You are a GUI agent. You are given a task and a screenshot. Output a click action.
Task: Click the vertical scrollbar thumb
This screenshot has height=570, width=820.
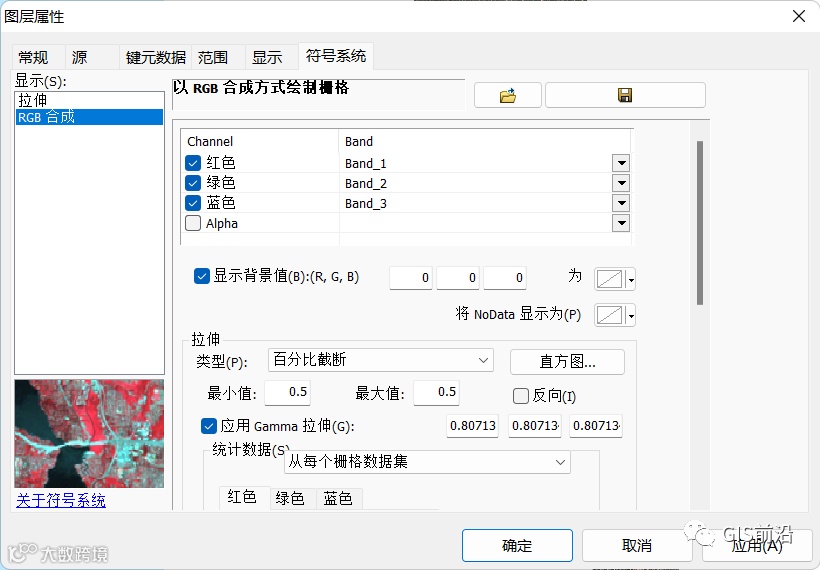(700, 223)
